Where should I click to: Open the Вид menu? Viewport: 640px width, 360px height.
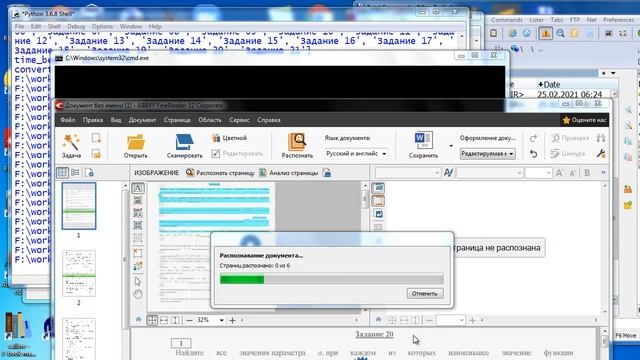click(x=116, y=120)
